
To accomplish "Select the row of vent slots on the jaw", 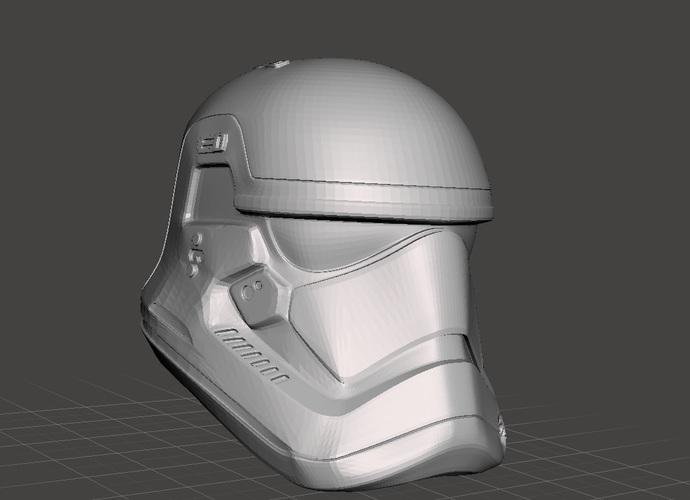I will [250, 348].
